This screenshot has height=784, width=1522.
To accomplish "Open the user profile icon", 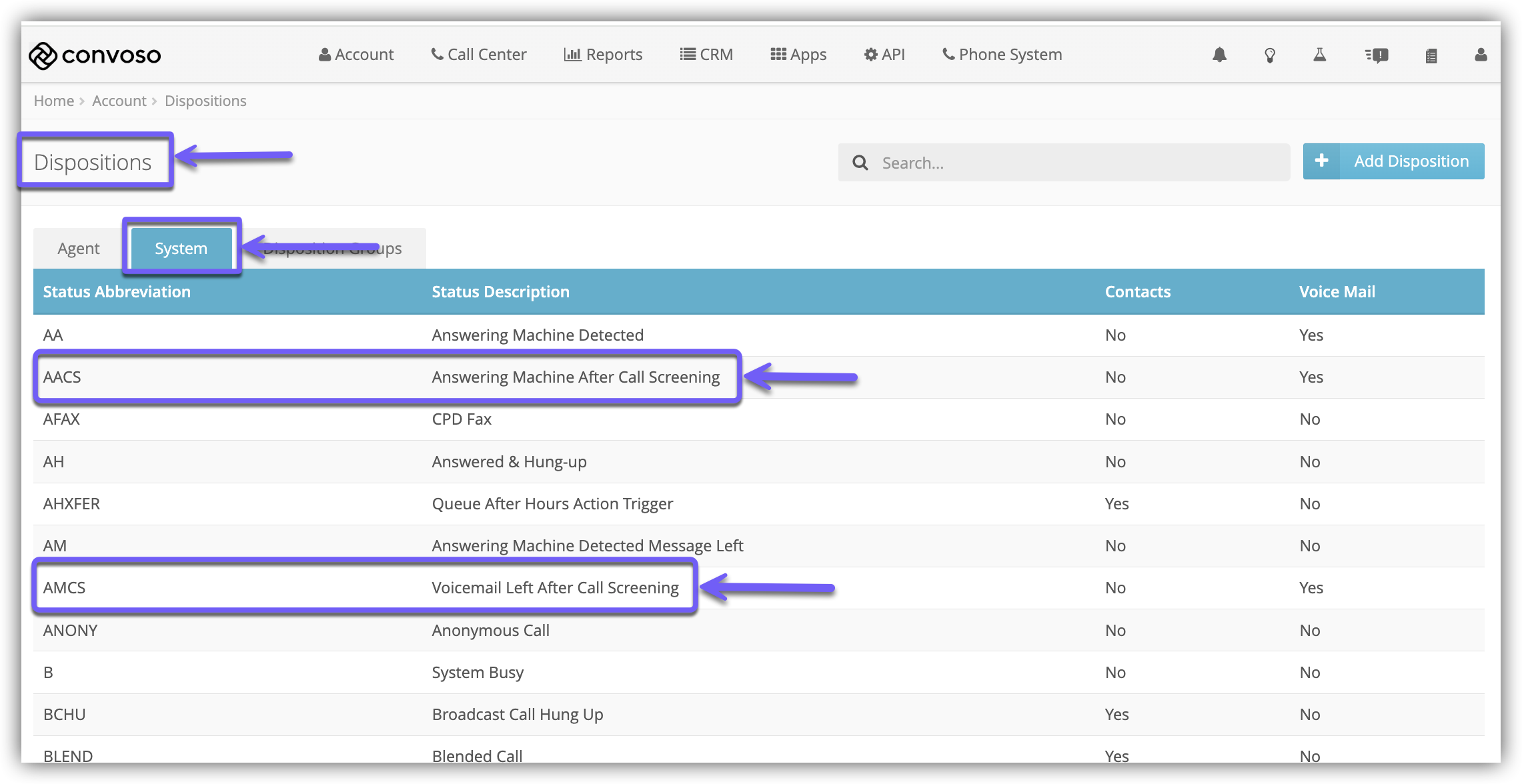I will (x=1481, y=55).
